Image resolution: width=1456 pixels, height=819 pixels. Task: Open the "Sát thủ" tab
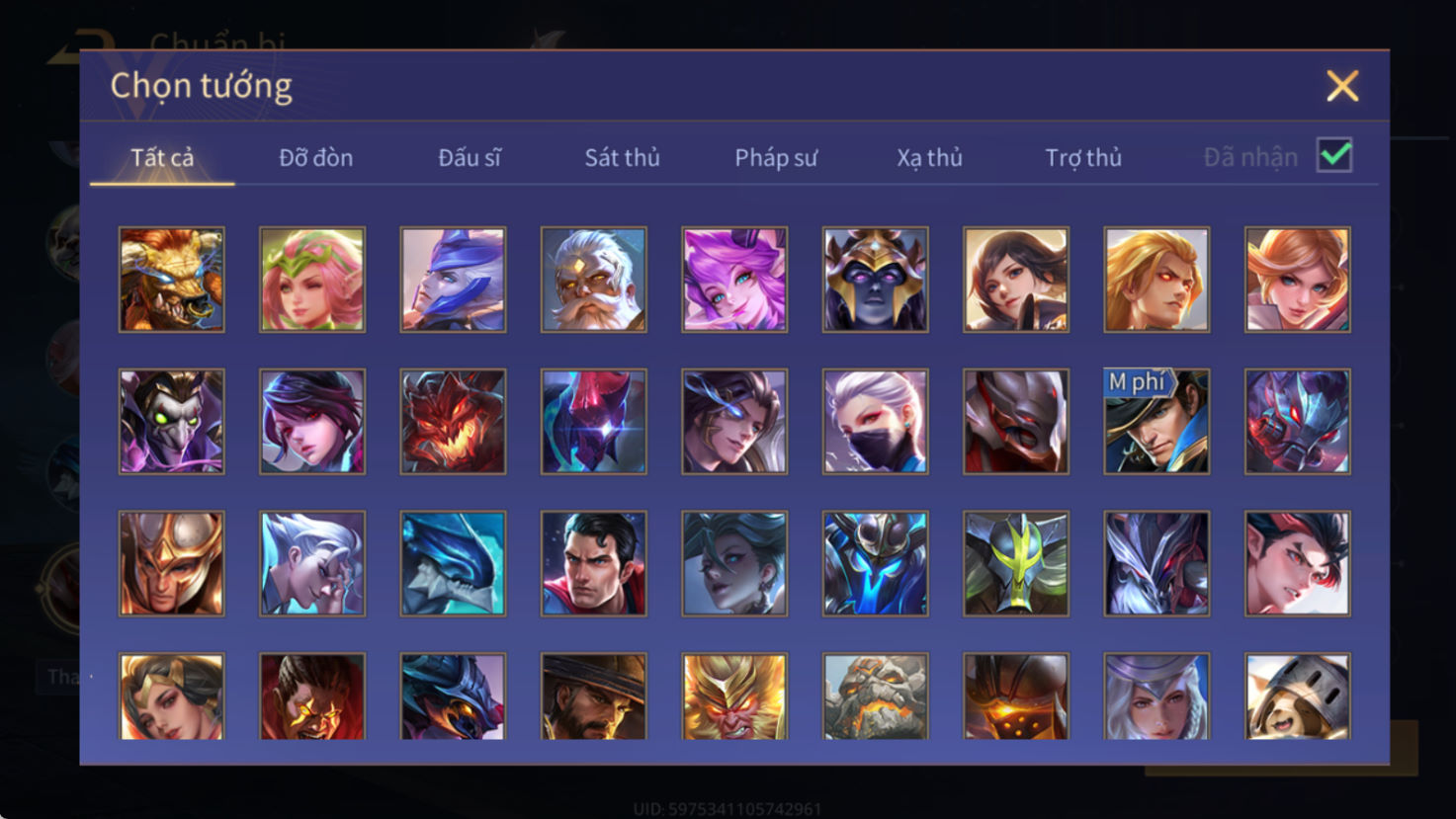tap(622, 157)
